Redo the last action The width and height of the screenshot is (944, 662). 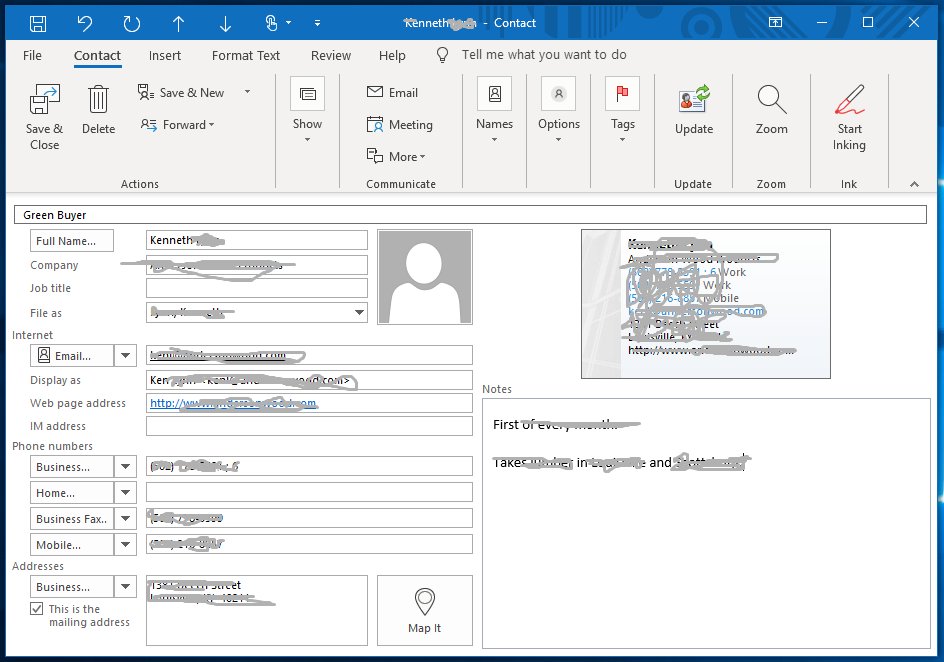131,23
